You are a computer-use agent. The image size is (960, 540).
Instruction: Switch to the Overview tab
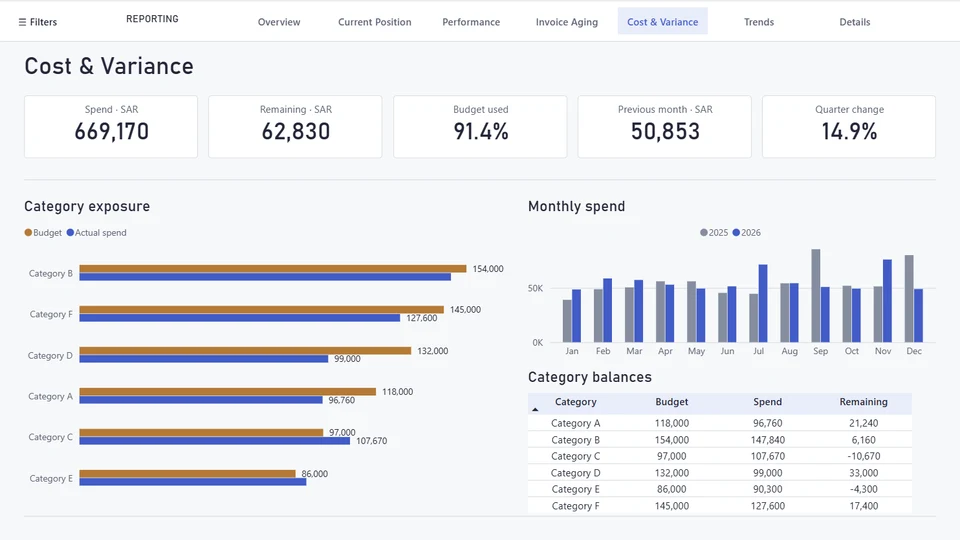(x=279, y=22)
